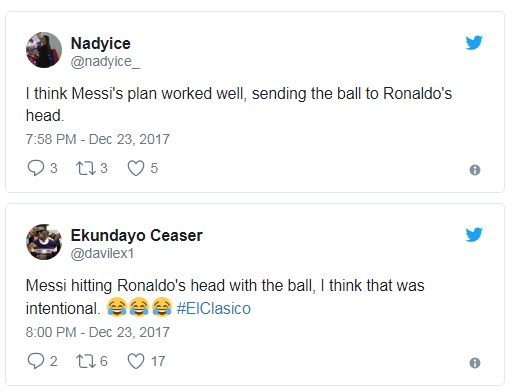This screenshot has height=392, width=514.
Task: Open Ekundayo Ceaser's profile picture
Action: (44, 242)
